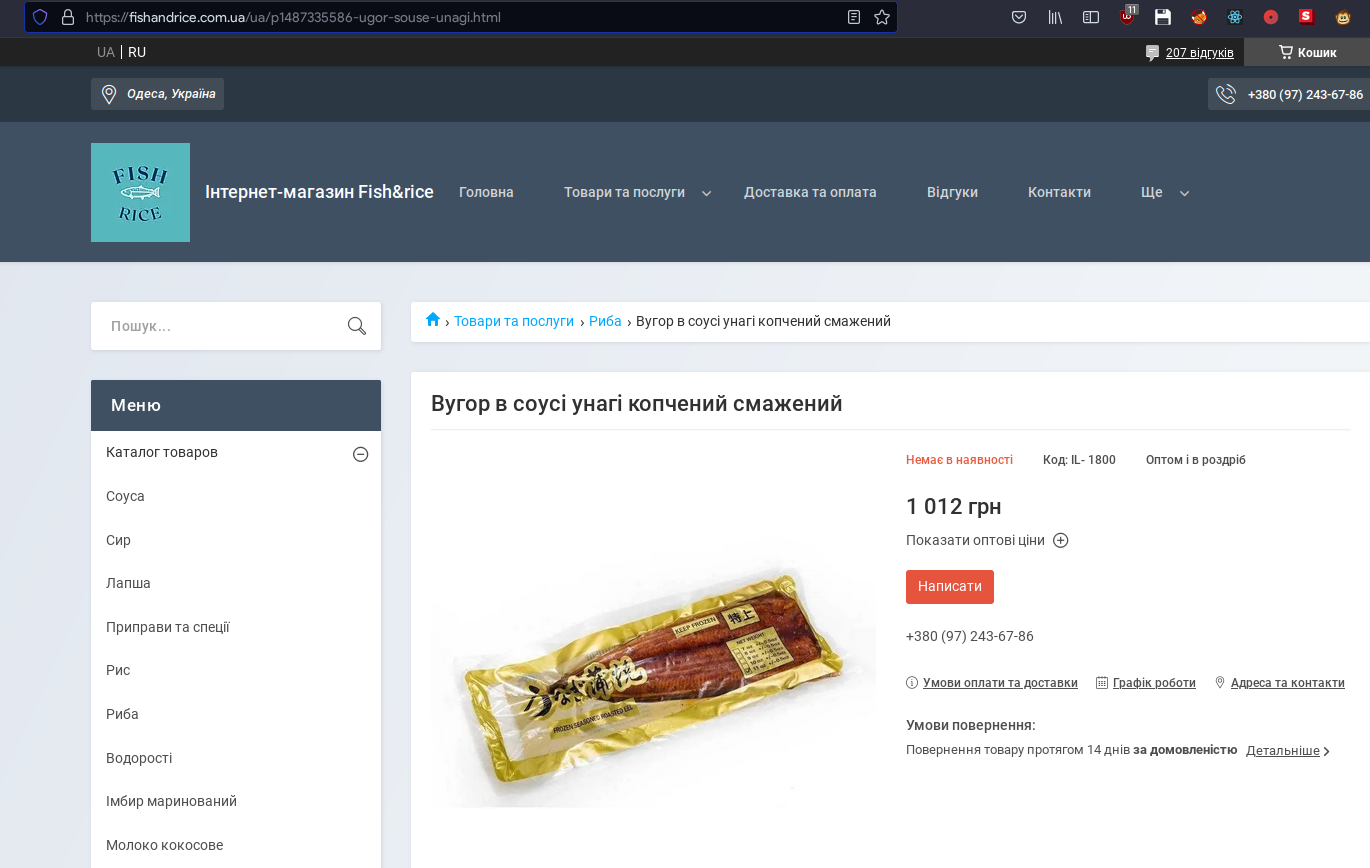The height and width of the screenshot is (868, 1370).
Task: Open the reader view icon in address bar
Action: (x=855, y=17)
